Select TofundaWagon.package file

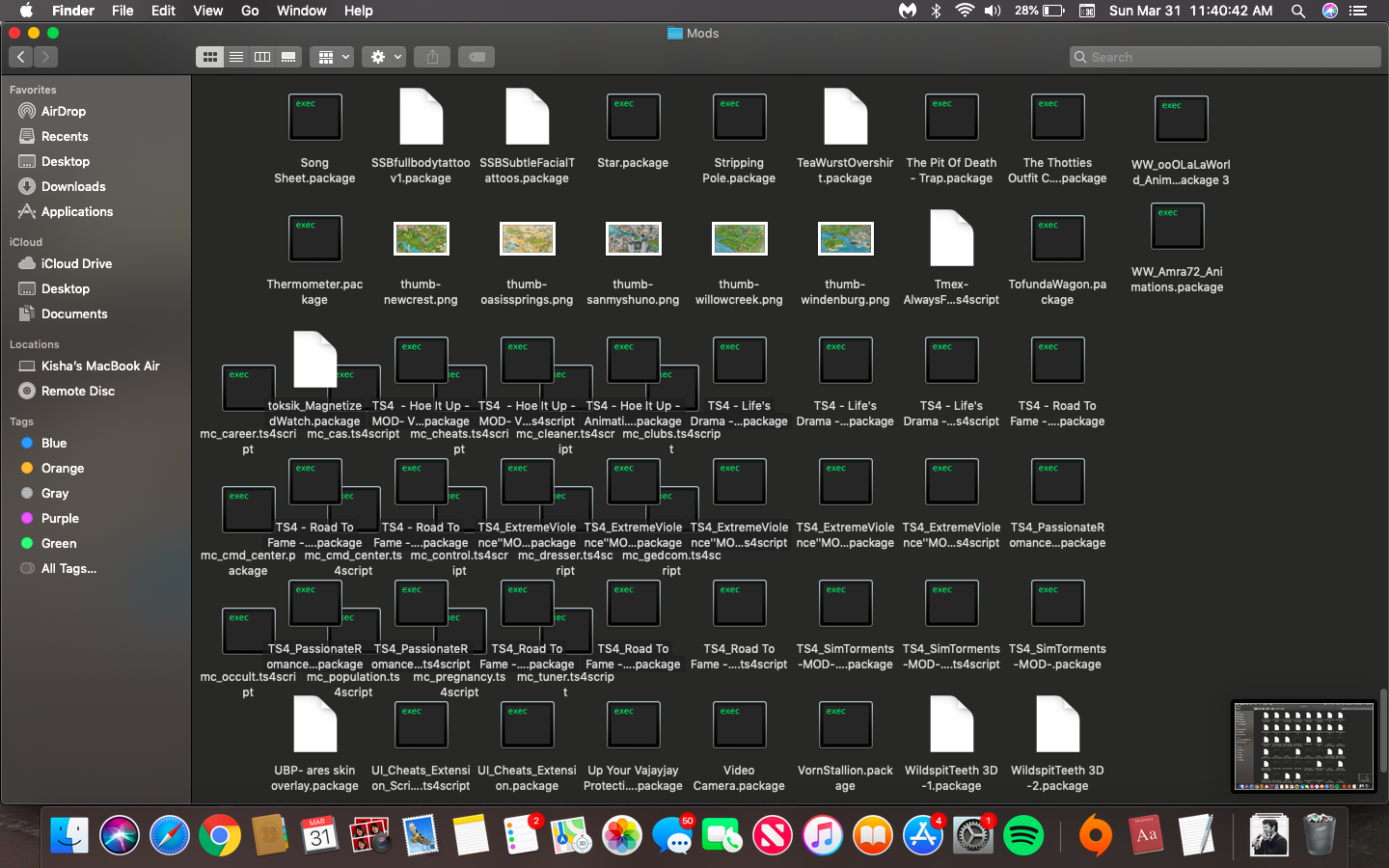[x=1057, y=239]
